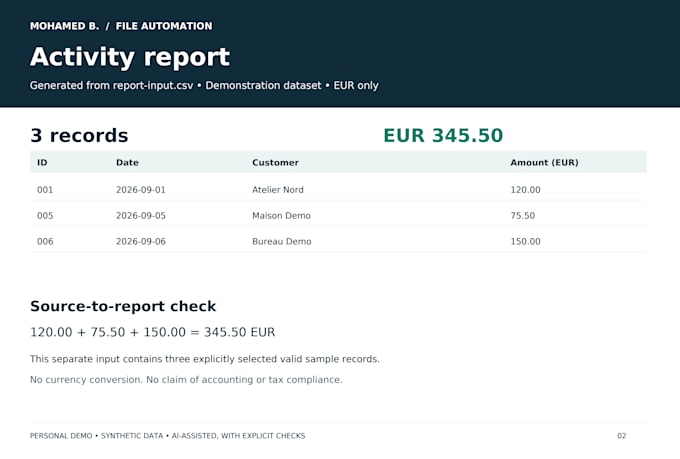Viewport: 680px width, 459px height.
Task: Click the '3 records' heading
Action: [79, 135]
